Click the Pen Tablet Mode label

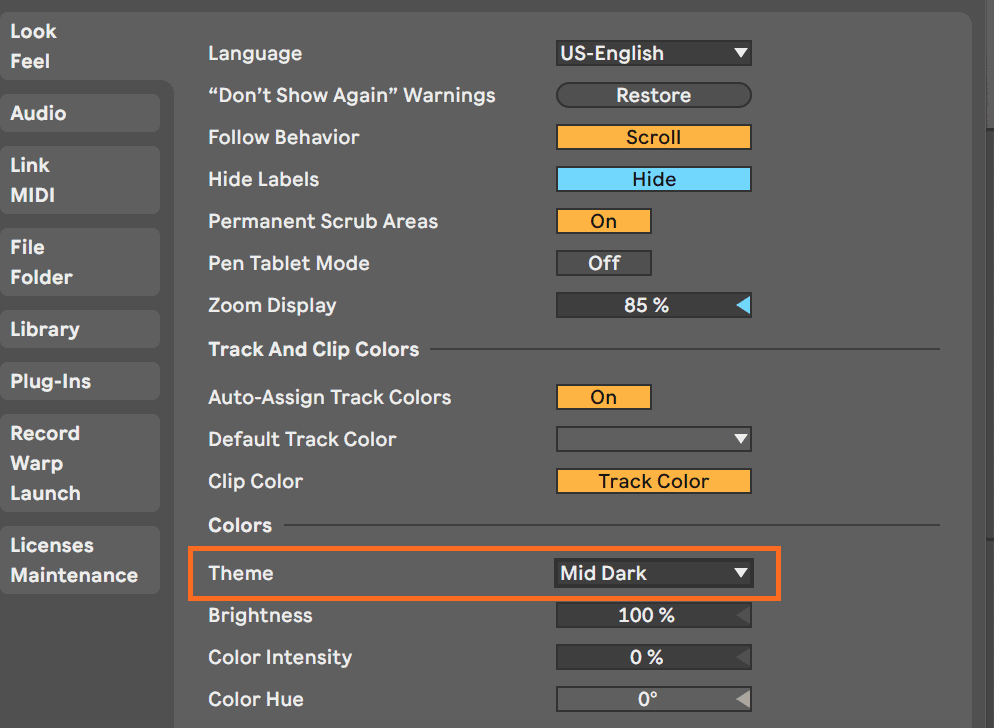(x=289, y=263)
